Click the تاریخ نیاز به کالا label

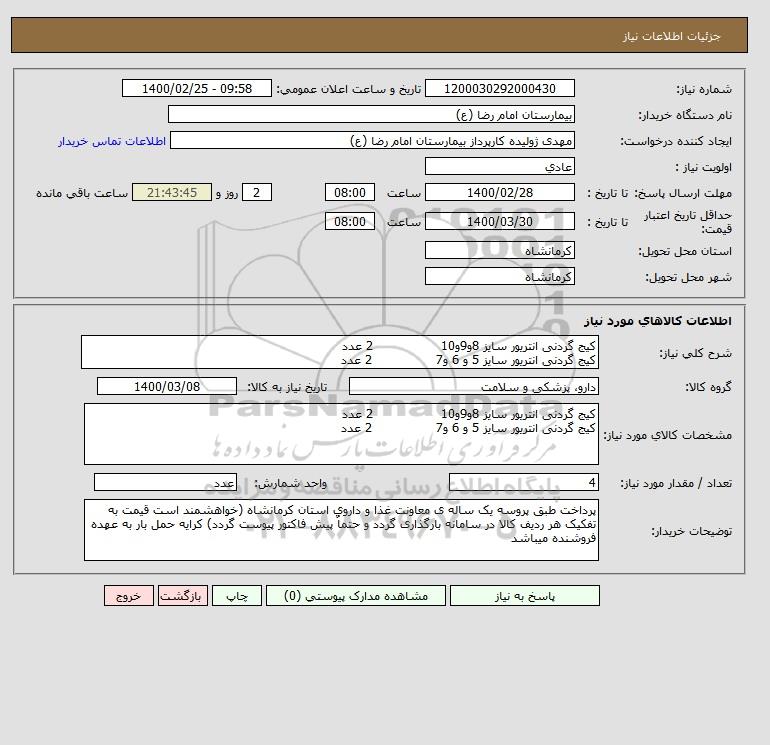(x=287, y=387)
